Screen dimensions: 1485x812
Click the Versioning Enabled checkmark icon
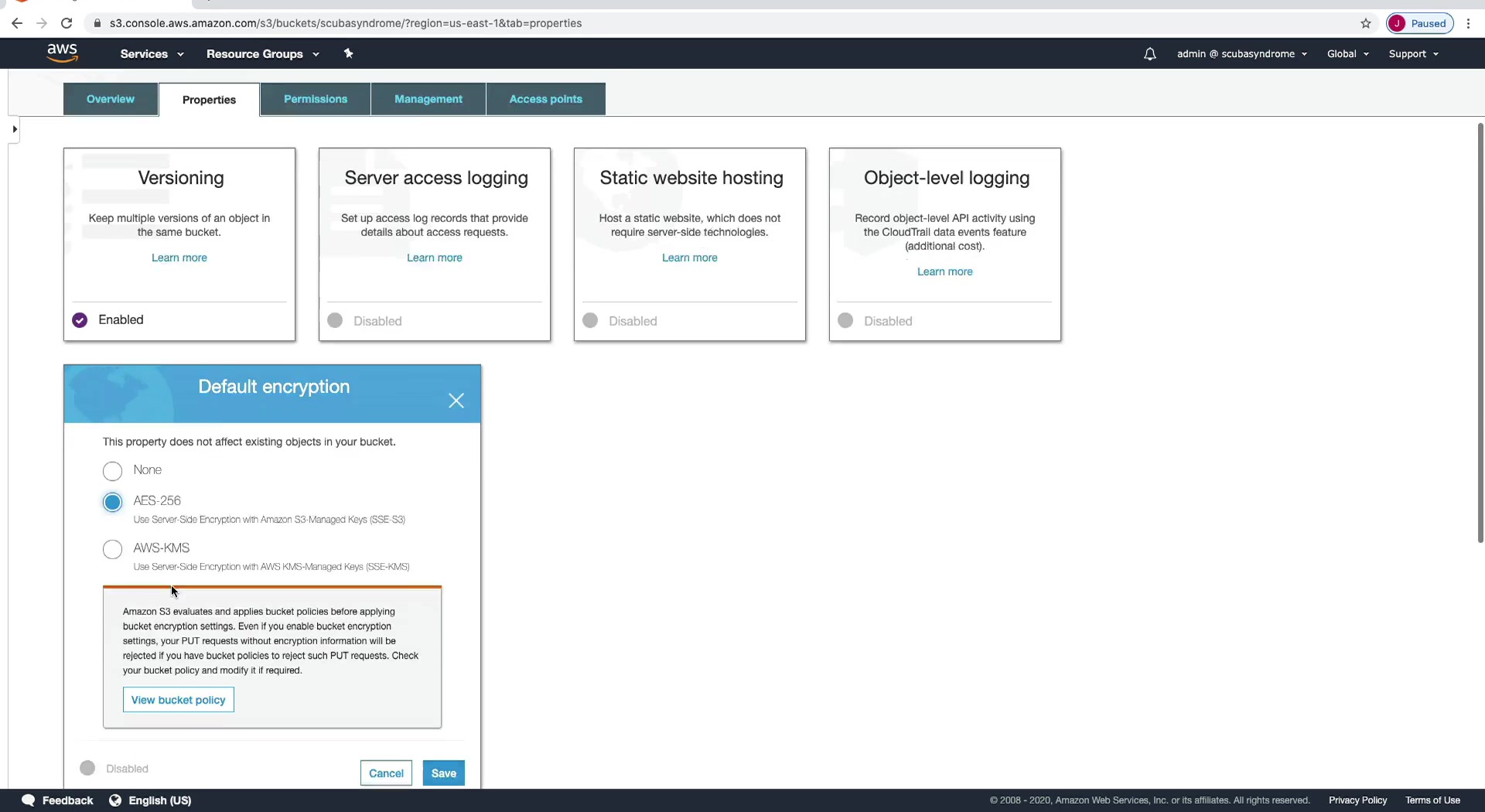(80, 320)
